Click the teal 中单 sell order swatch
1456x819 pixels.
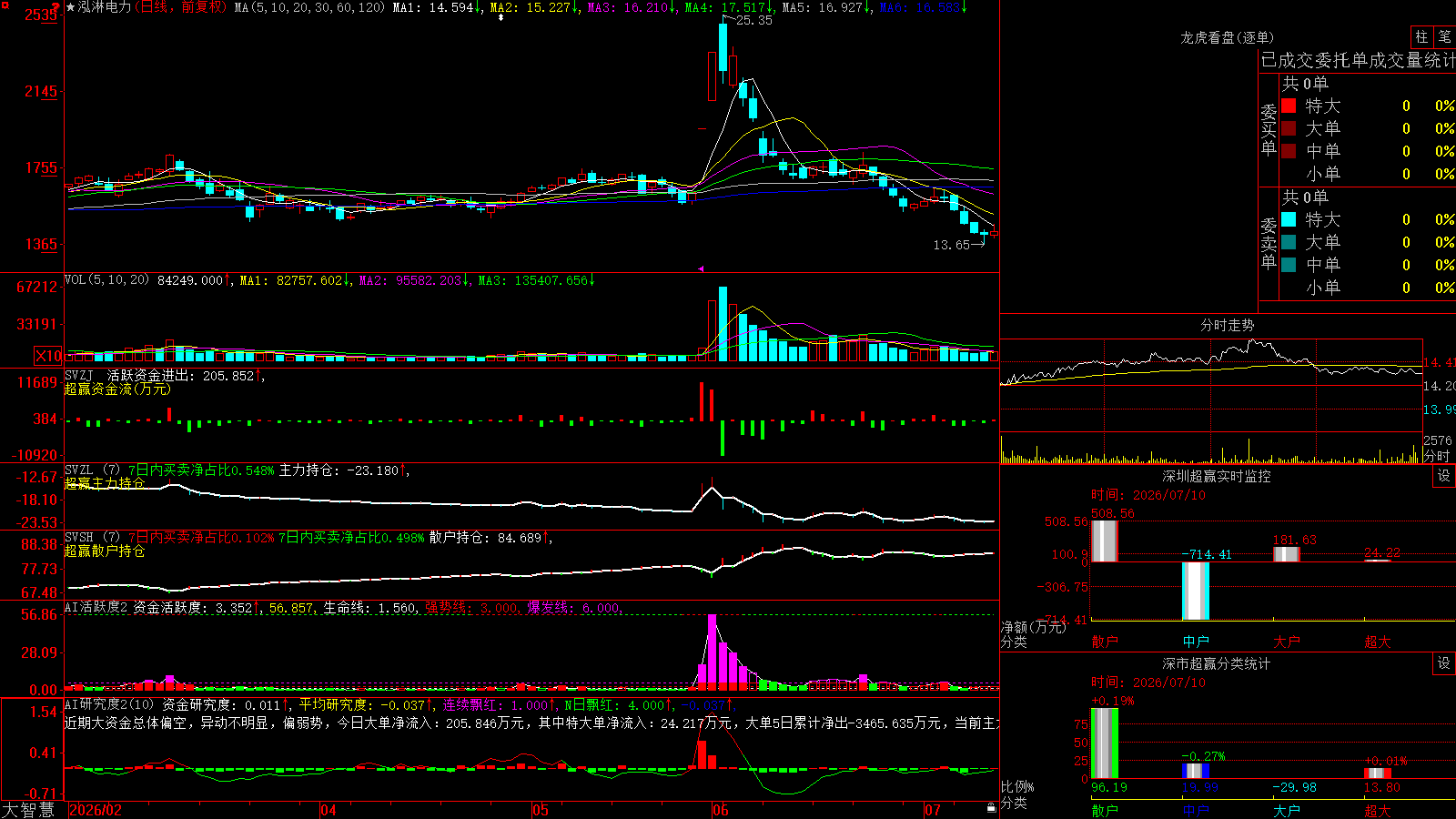[x=1289, y=265]
